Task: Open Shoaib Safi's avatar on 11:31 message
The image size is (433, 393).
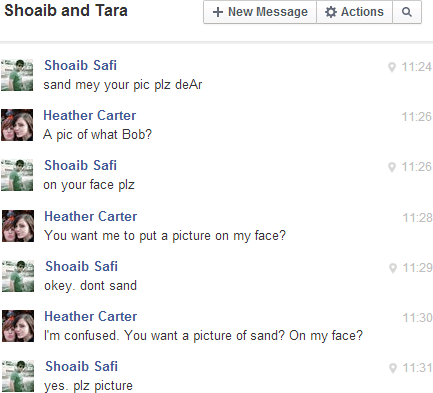Action: (x=18, y=376)
